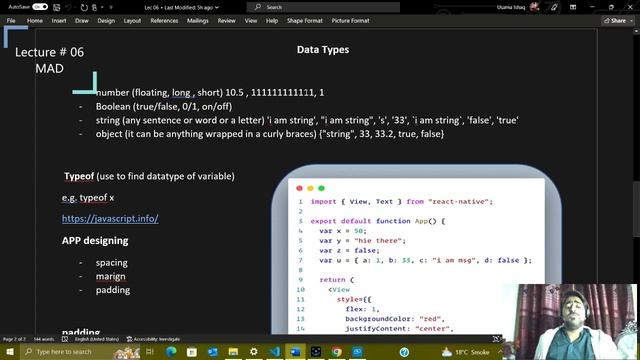
Task: Click the Word taskbar icon
Action: pos(295,351)
